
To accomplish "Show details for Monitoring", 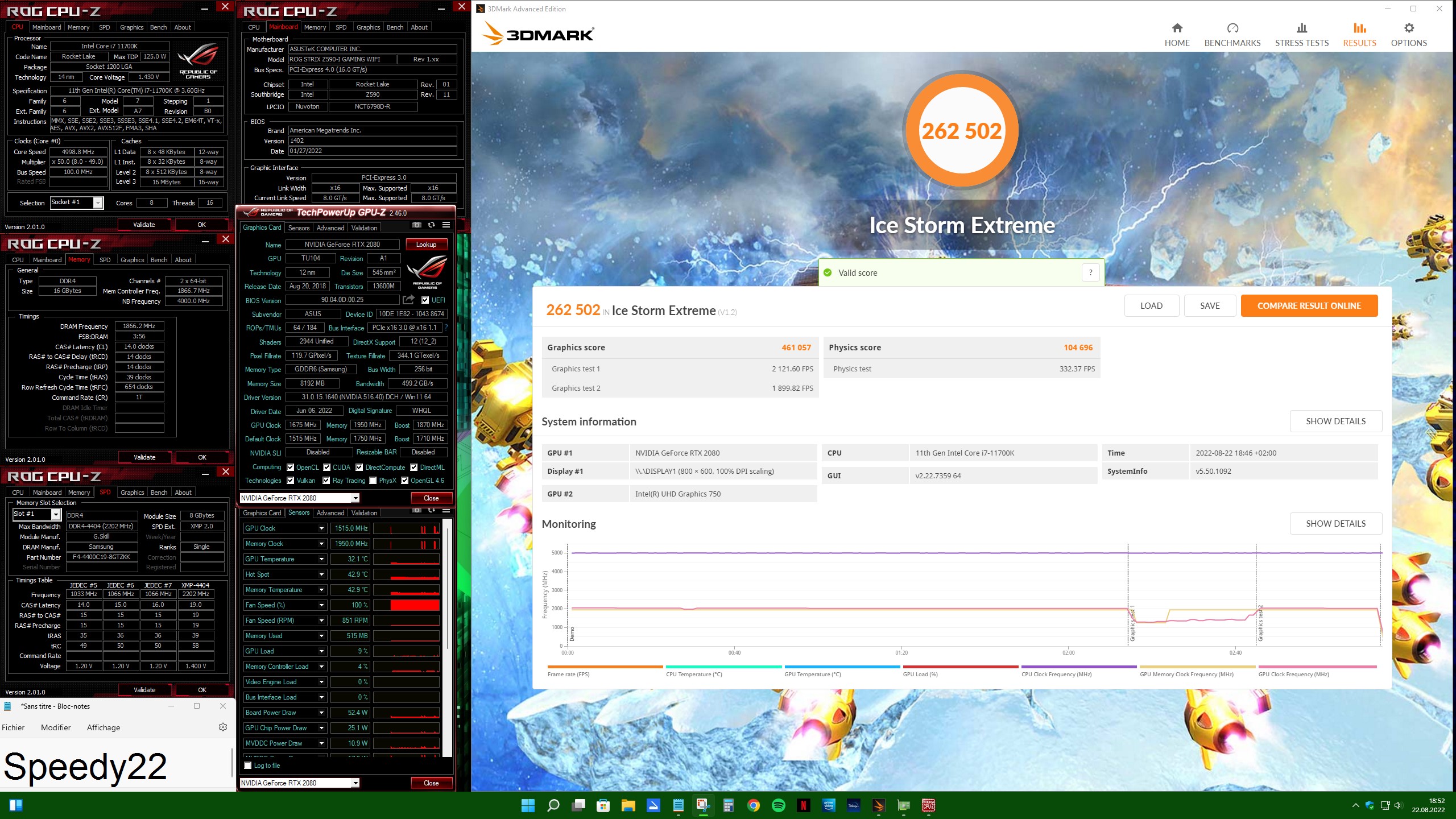I will click(1335, 524).
